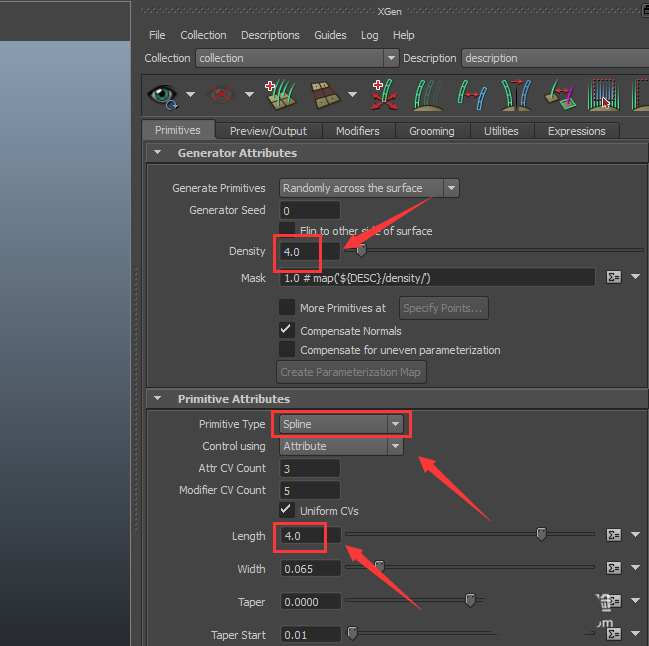Click the sculpt guides tool icon

pyautogui.click(x=428, y=95)
